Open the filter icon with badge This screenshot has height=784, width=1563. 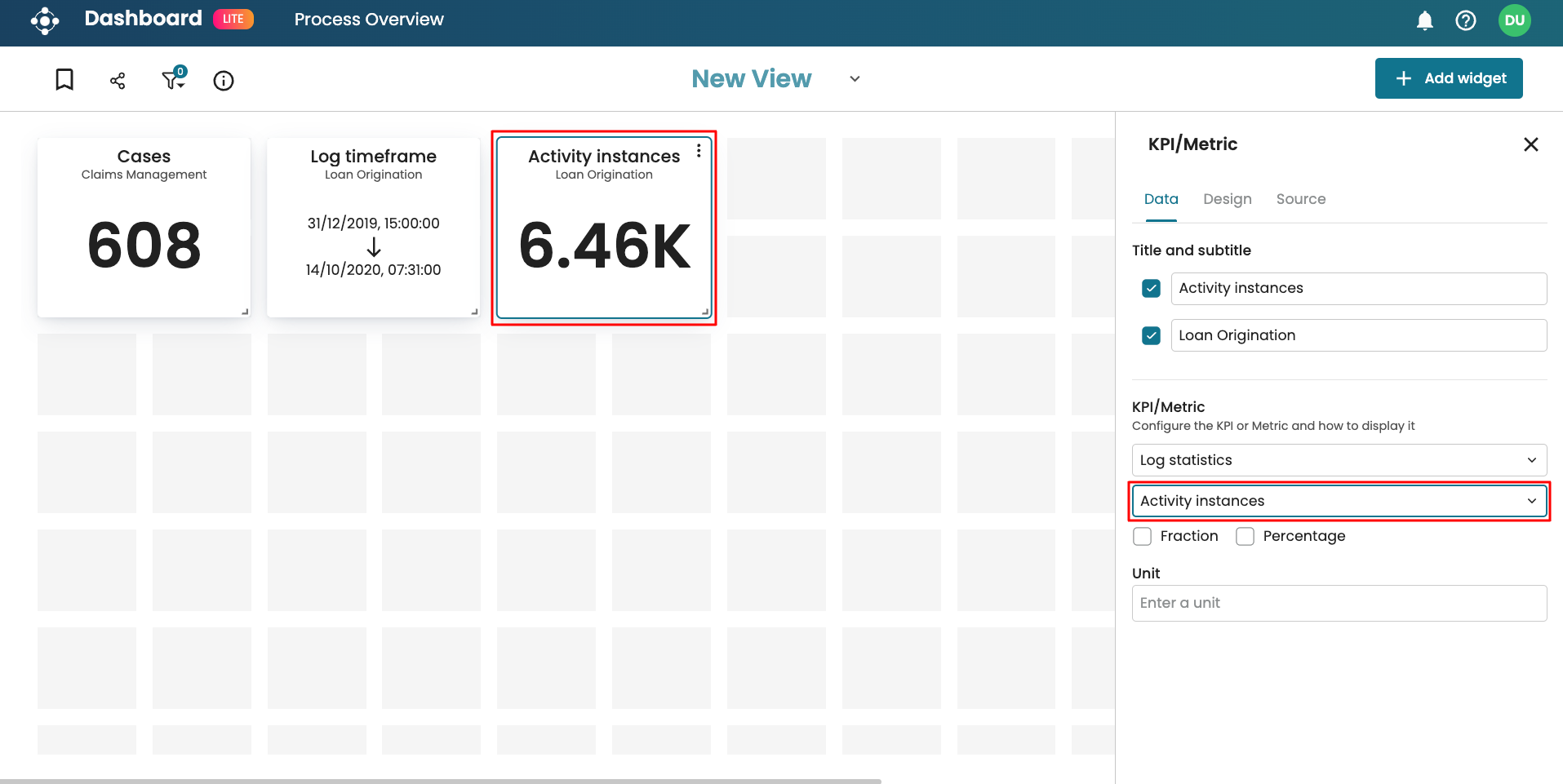click(173, 79)
